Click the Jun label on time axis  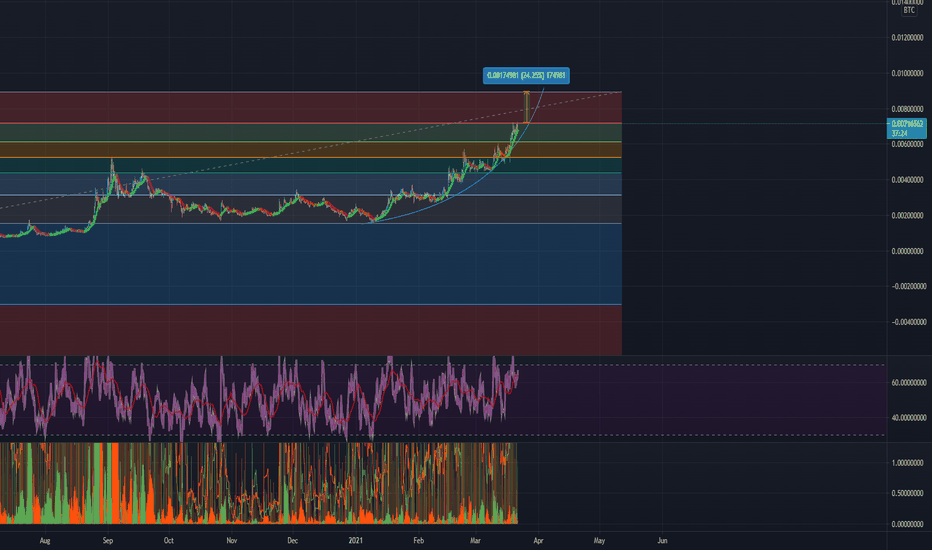(662, 540)
